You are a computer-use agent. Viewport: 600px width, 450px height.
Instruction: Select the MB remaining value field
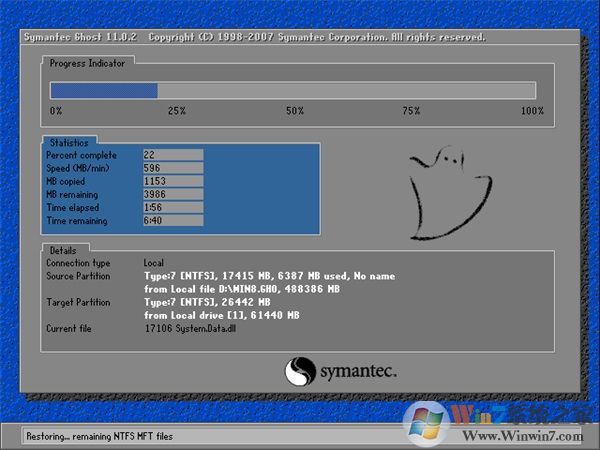pos(172,194)
